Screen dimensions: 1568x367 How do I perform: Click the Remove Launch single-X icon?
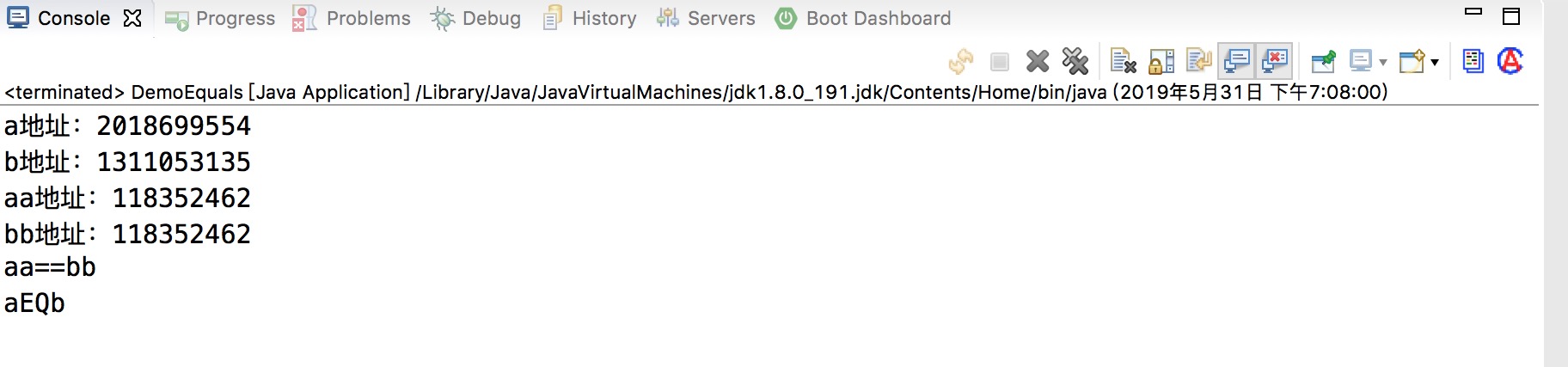click(1038, 61)
